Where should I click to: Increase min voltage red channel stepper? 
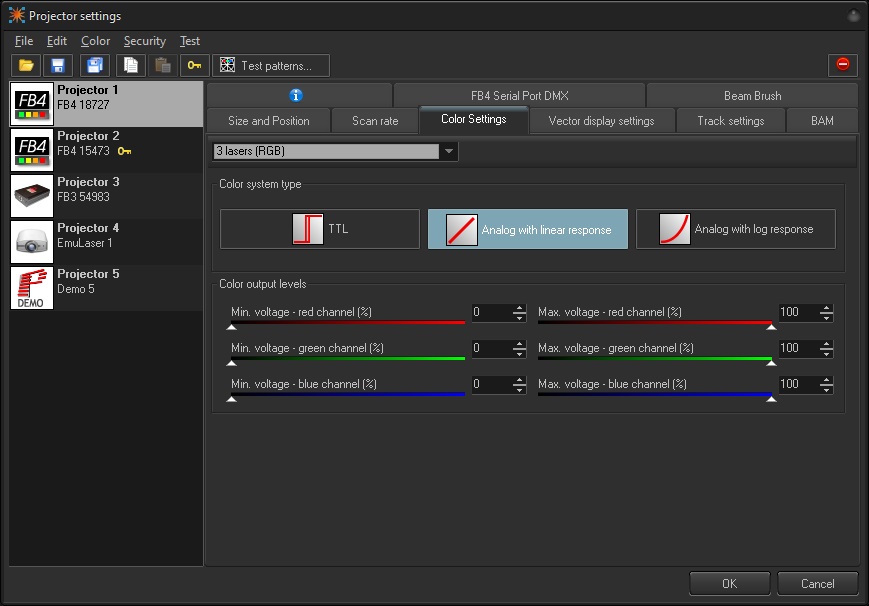click(x=519, y=308)
